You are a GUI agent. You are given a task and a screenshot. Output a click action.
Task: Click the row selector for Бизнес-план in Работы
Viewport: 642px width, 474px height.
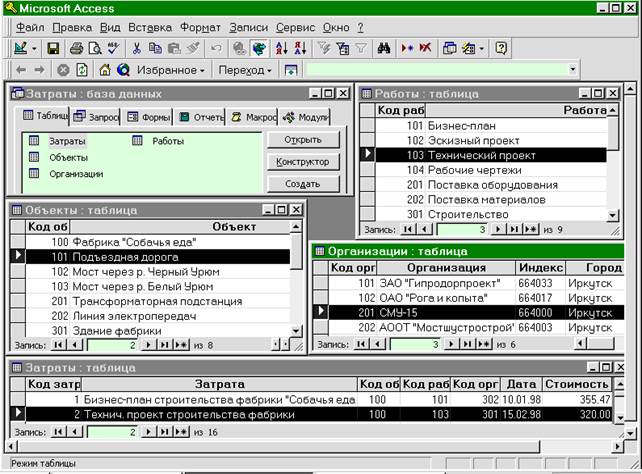tap(367, 126)
